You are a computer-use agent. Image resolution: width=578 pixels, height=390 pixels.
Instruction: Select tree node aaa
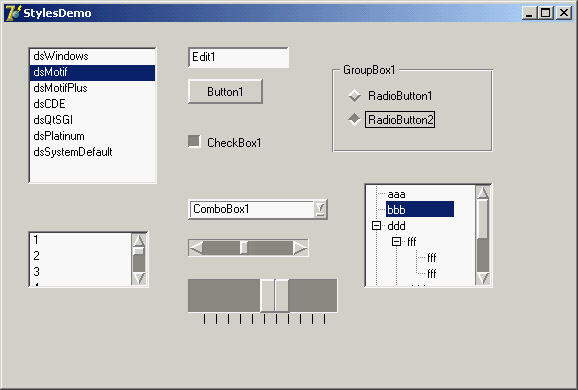click(396, 194)
